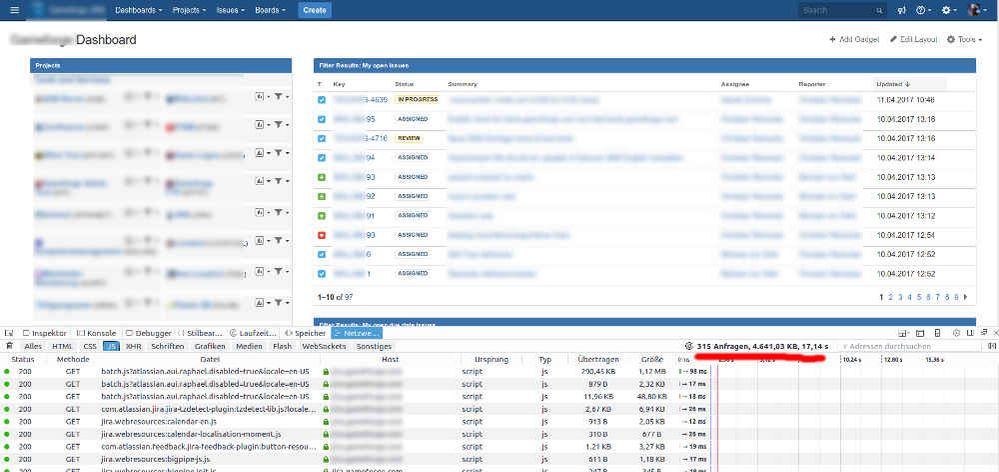Viewport: 999px width, 472px height.
Task: Open the Dashboards dropdown menu
Action: pos(138,10)
